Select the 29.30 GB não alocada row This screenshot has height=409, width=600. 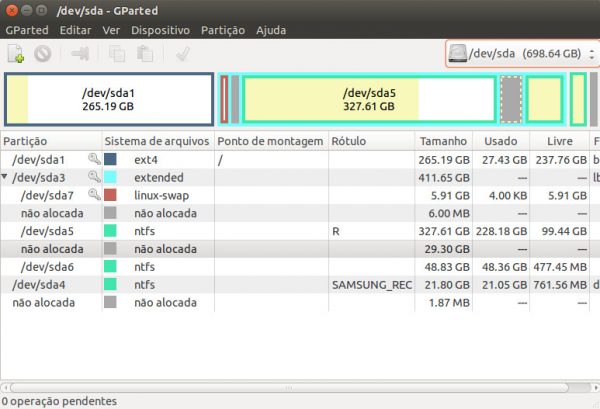point(300,249)
